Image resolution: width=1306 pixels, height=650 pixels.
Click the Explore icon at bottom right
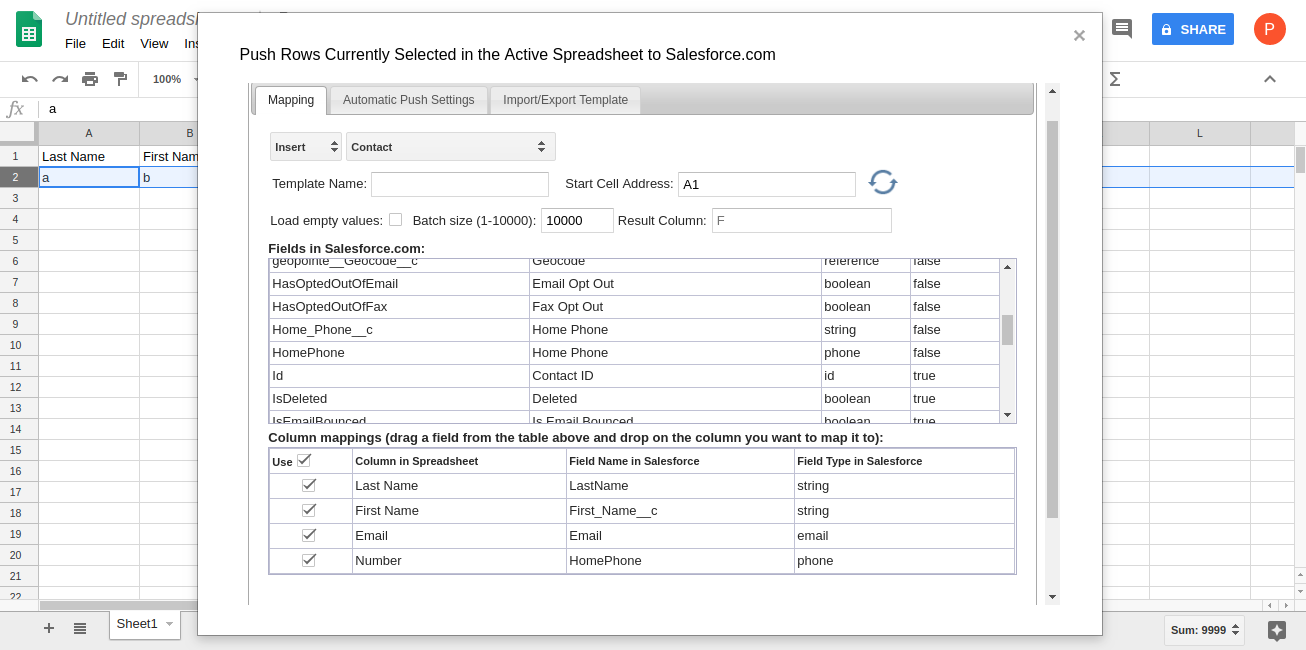(x=1276, y=630)
